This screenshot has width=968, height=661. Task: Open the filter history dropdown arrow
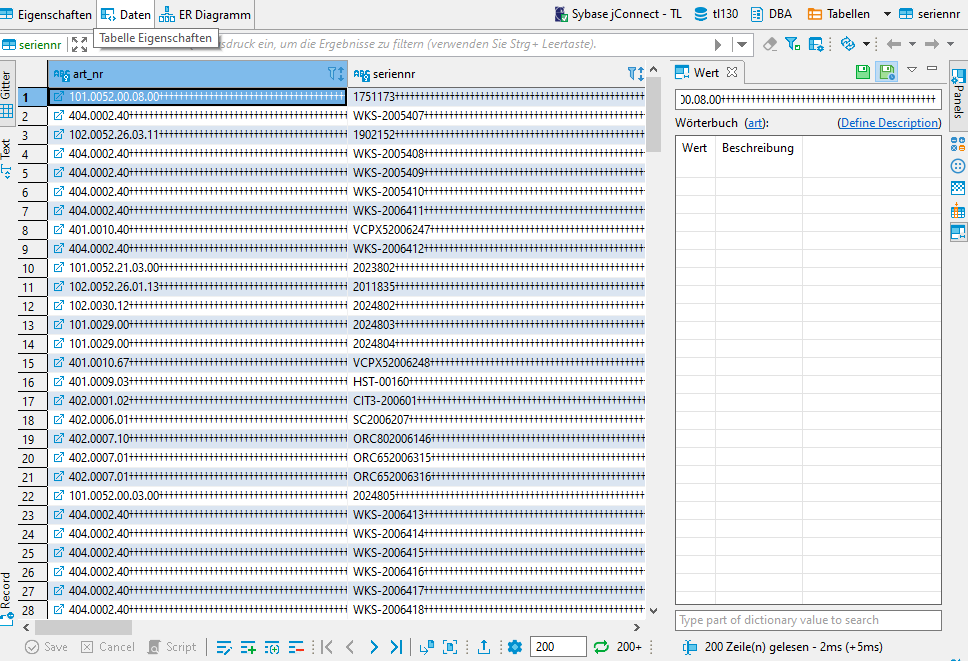(741, 44)
